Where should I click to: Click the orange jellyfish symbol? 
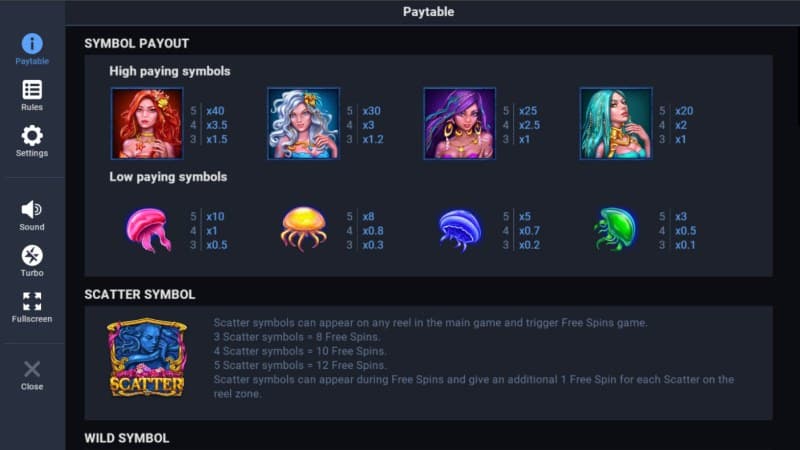coord(303,228)
